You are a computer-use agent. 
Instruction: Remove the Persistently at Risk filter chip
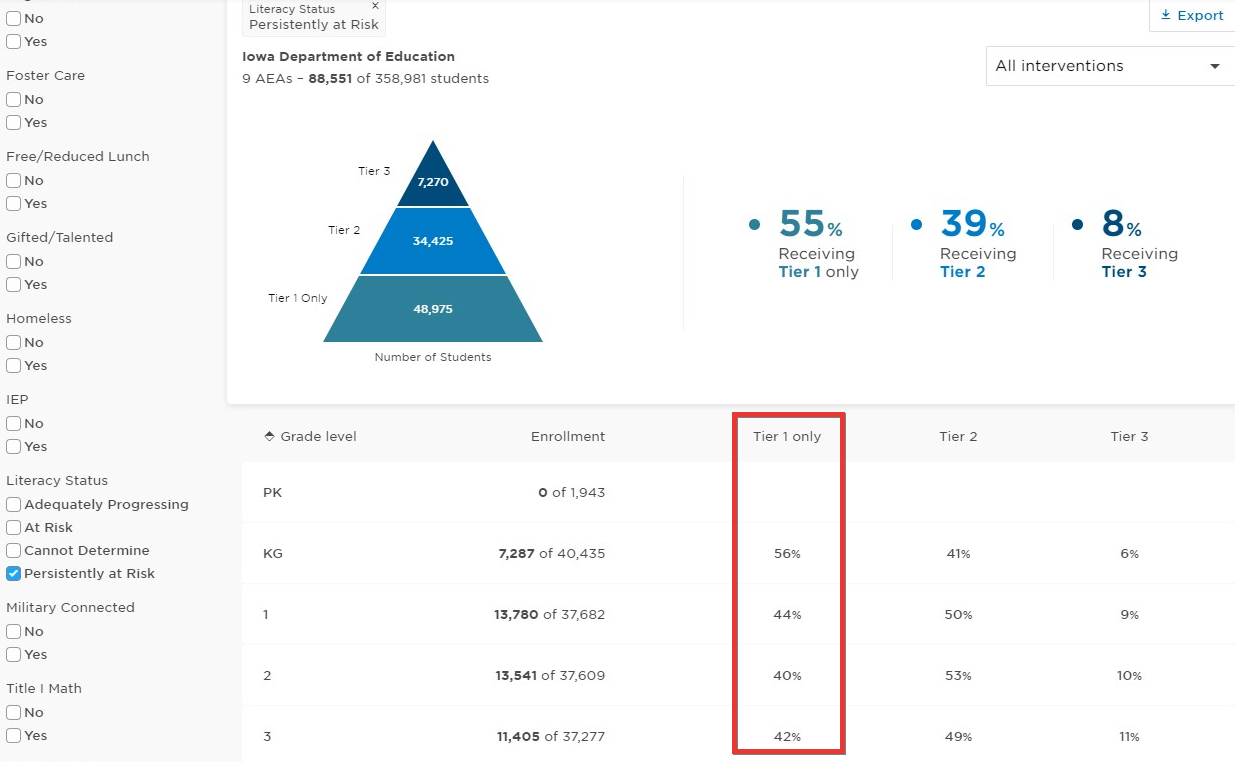(375, 6)
